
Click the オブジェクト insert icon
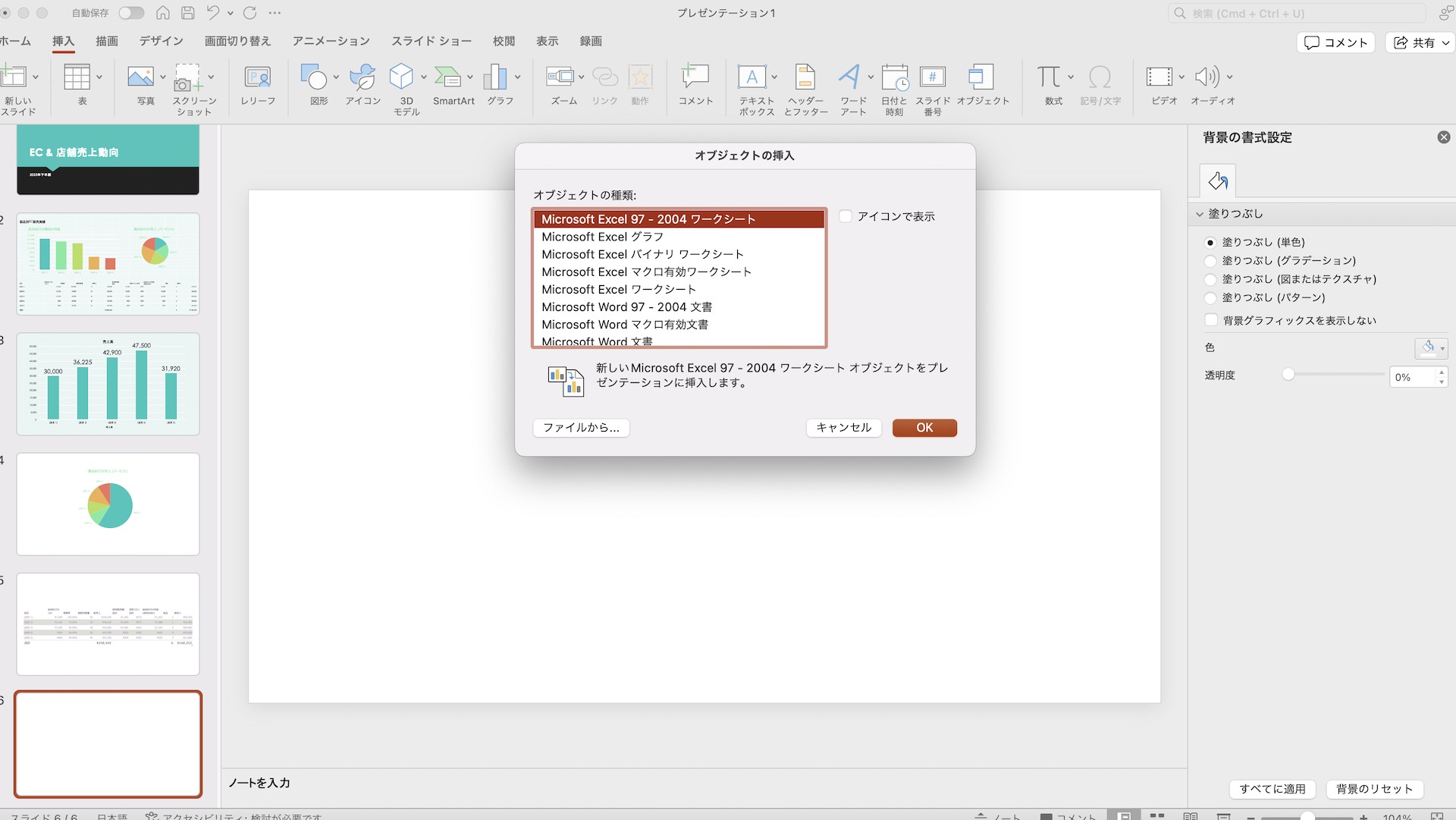(x=981, y=77)
